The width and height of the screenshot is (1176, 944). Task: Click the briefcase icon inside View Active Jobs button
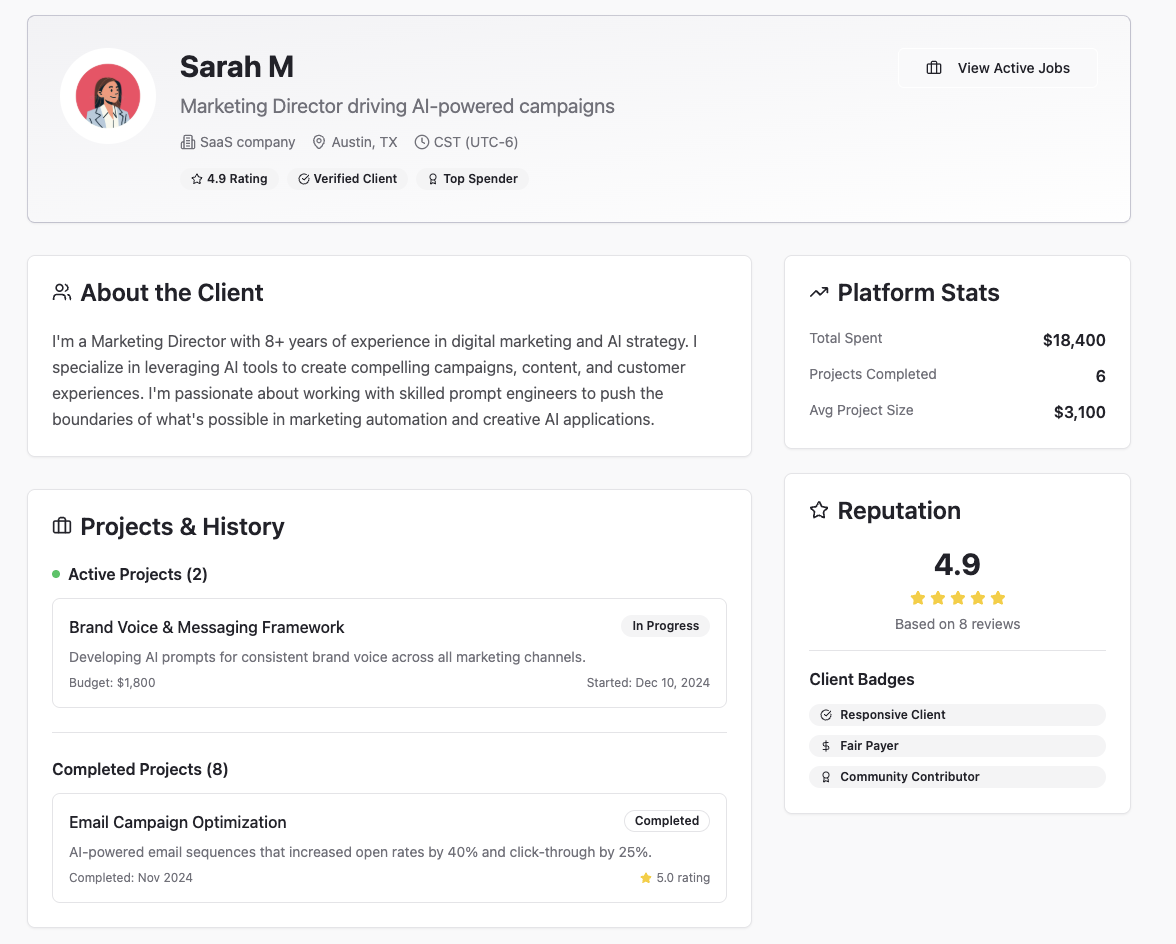coord(935,68)
